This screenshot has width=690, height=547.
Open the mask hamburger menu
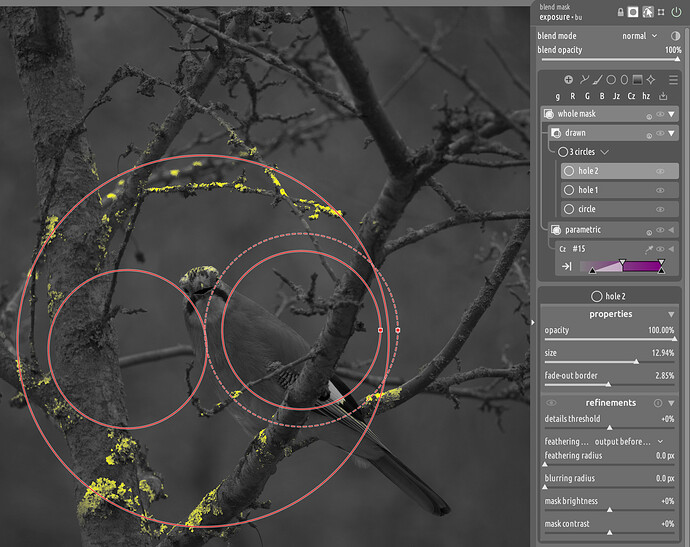673,80
